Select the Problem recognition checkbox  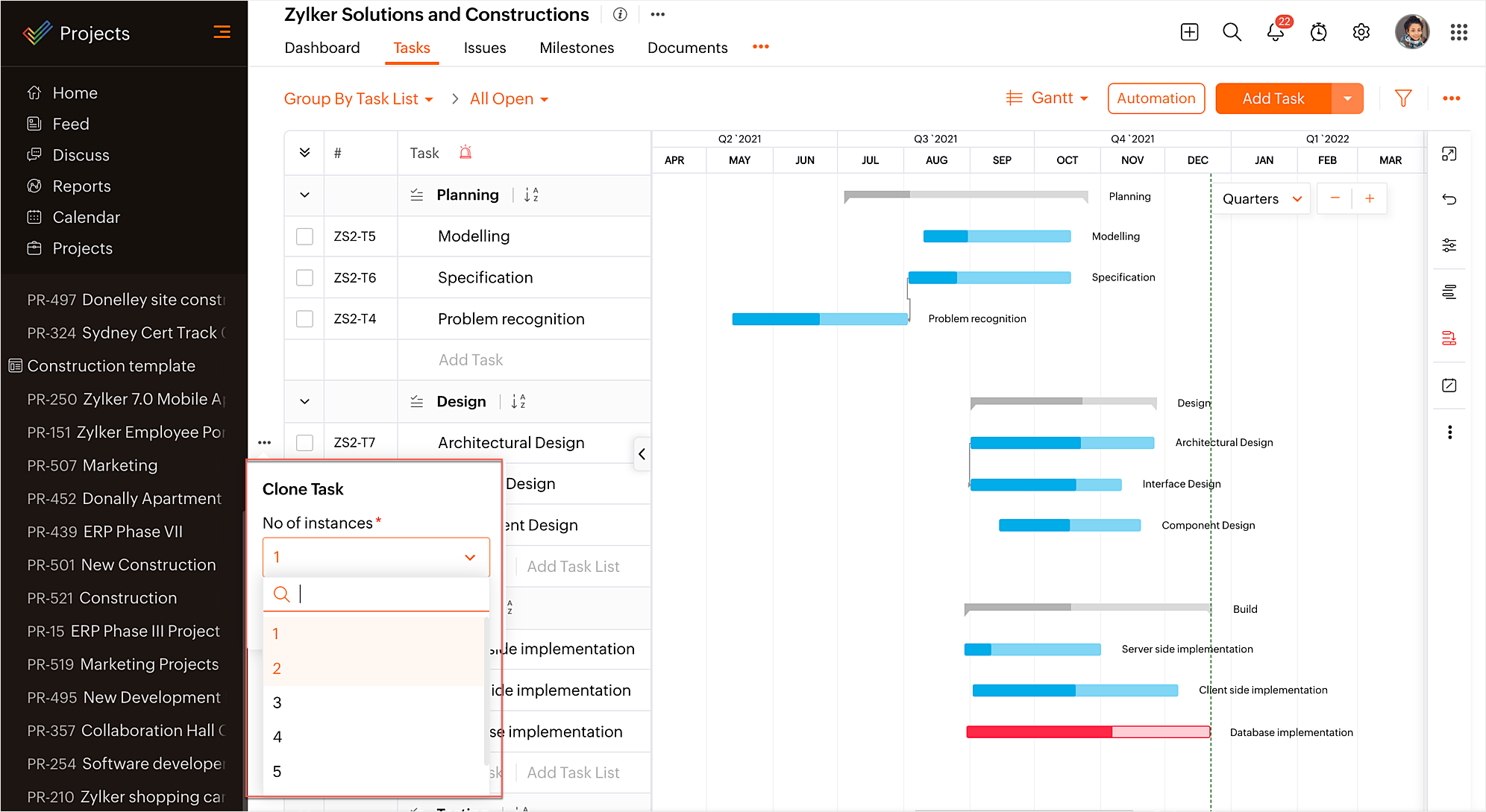coord(304,319)
